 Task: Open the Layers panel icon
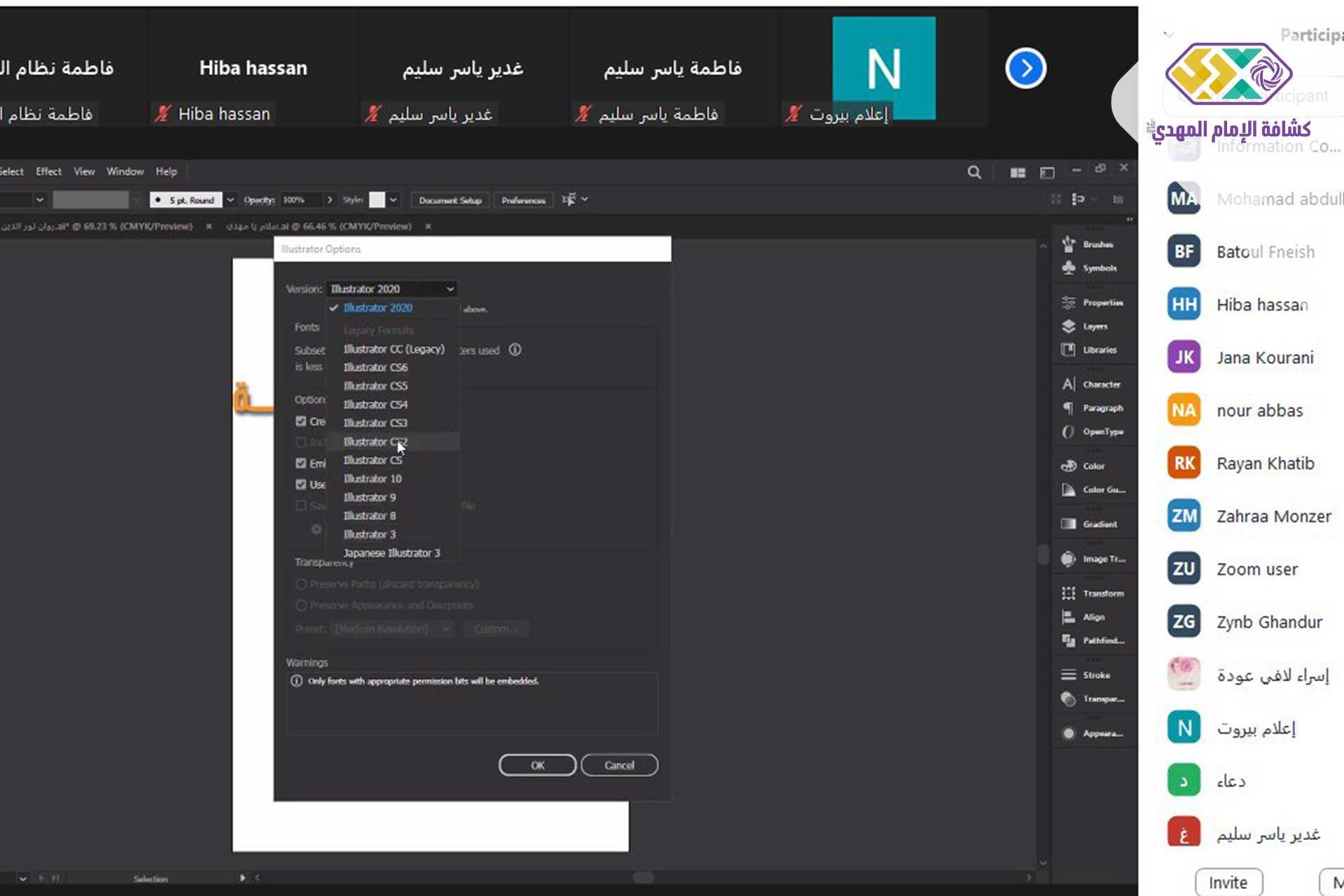[x=1069, y=326]
